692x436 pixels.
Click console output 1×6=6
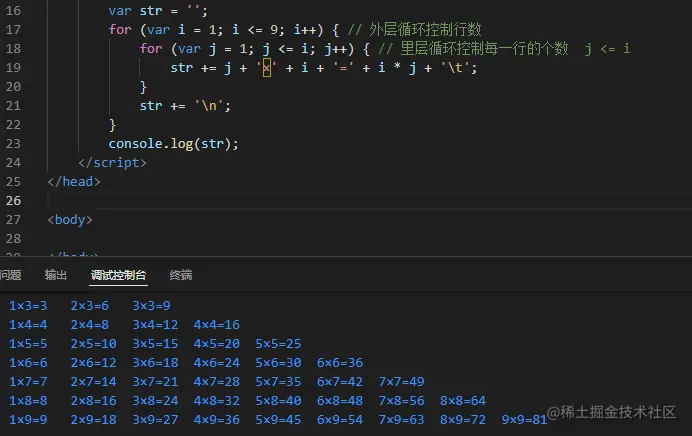tap(28, 363)
